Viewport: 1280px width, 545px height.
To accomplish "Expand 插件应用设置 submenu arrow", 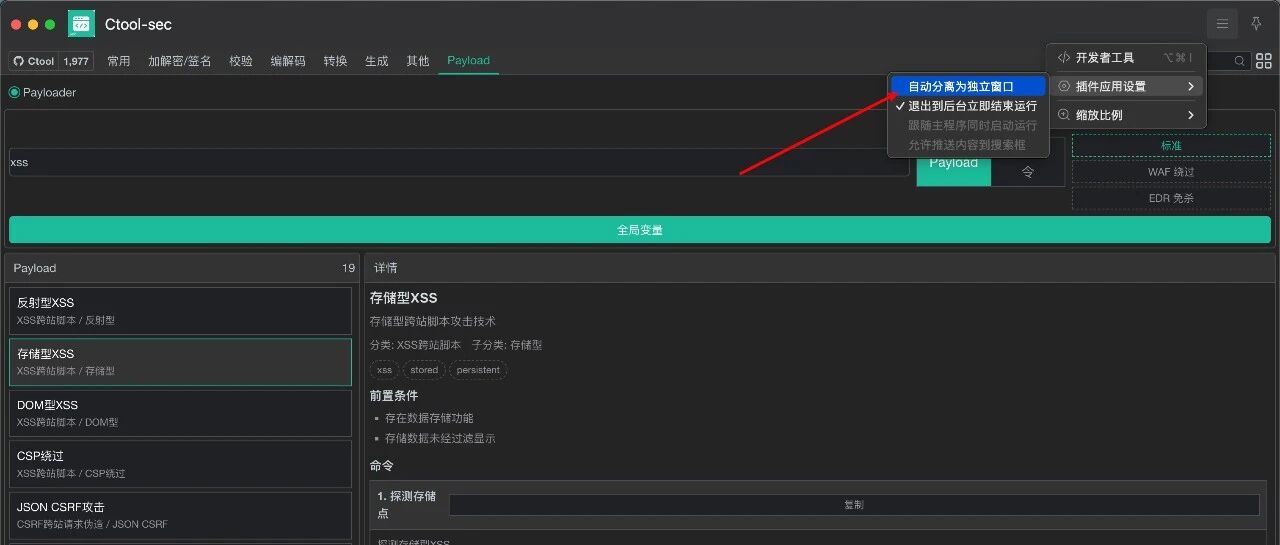I will [1191, 87].
